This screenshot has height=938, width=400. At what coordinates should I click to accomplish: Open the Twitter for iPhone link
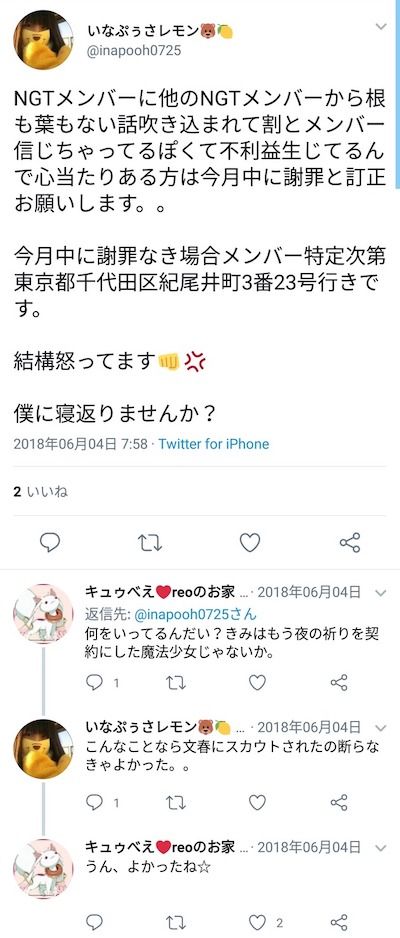pyautogui.click(x=213, y=444)
